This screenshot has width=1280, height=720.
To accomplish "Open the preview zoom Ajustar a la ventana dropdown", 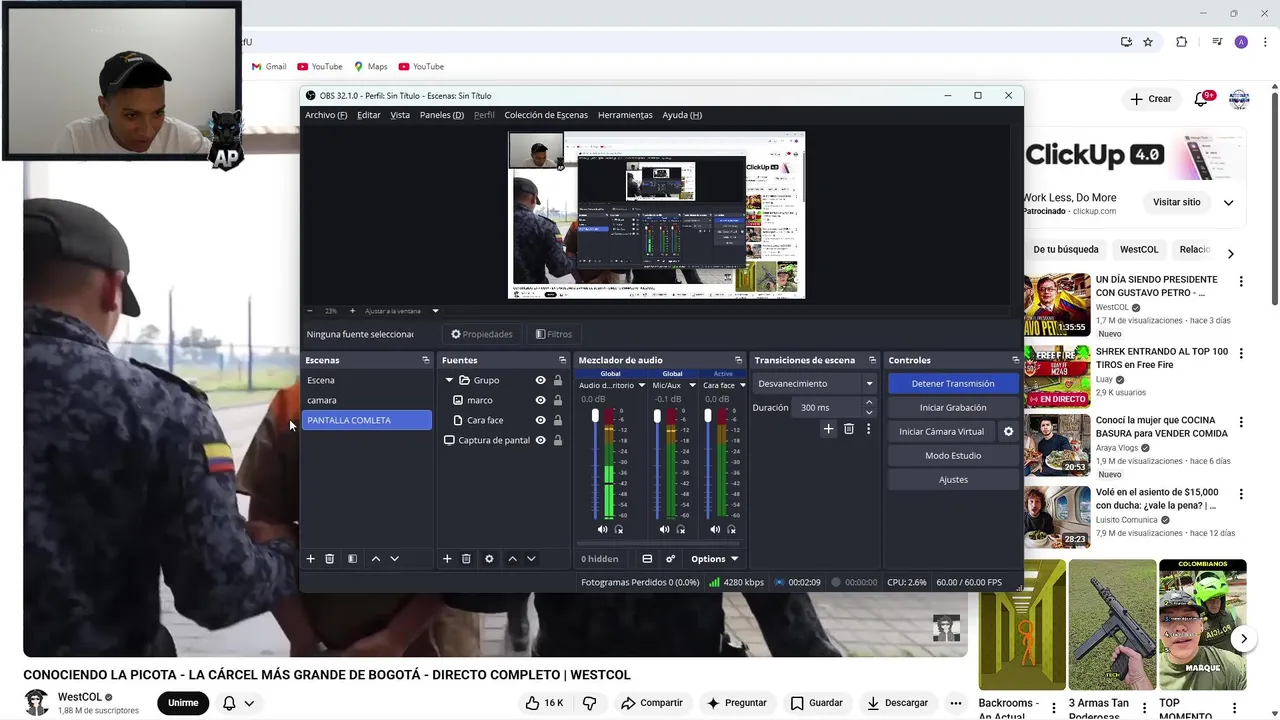I will click(x=435, y=311).
